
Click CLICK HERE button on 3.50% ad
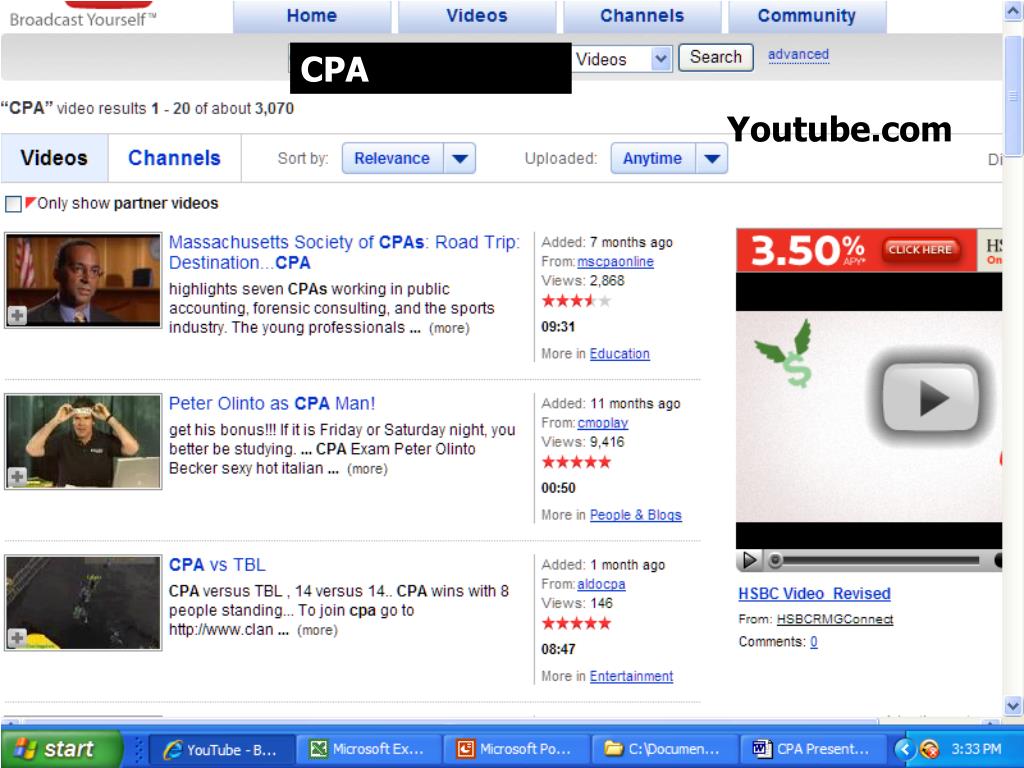pos(920,249)
